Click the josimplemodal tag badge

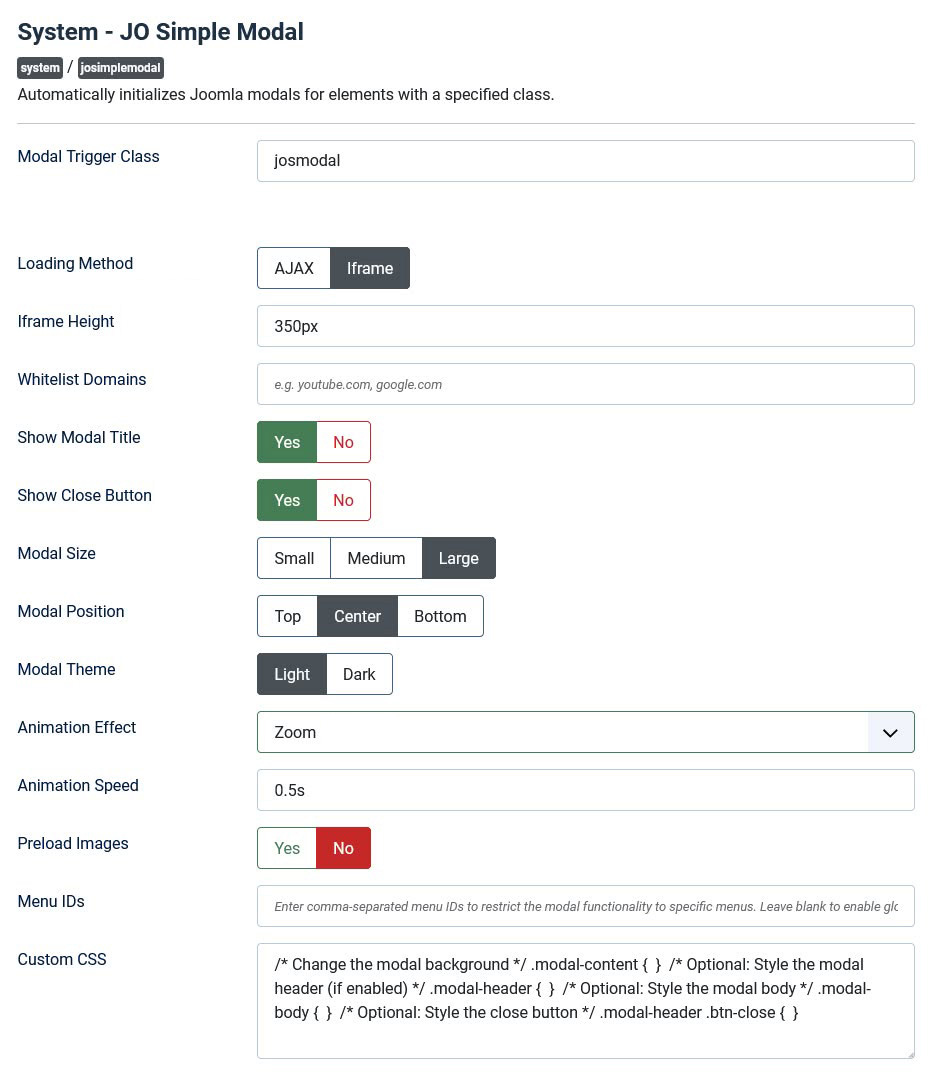coord(120,68)
